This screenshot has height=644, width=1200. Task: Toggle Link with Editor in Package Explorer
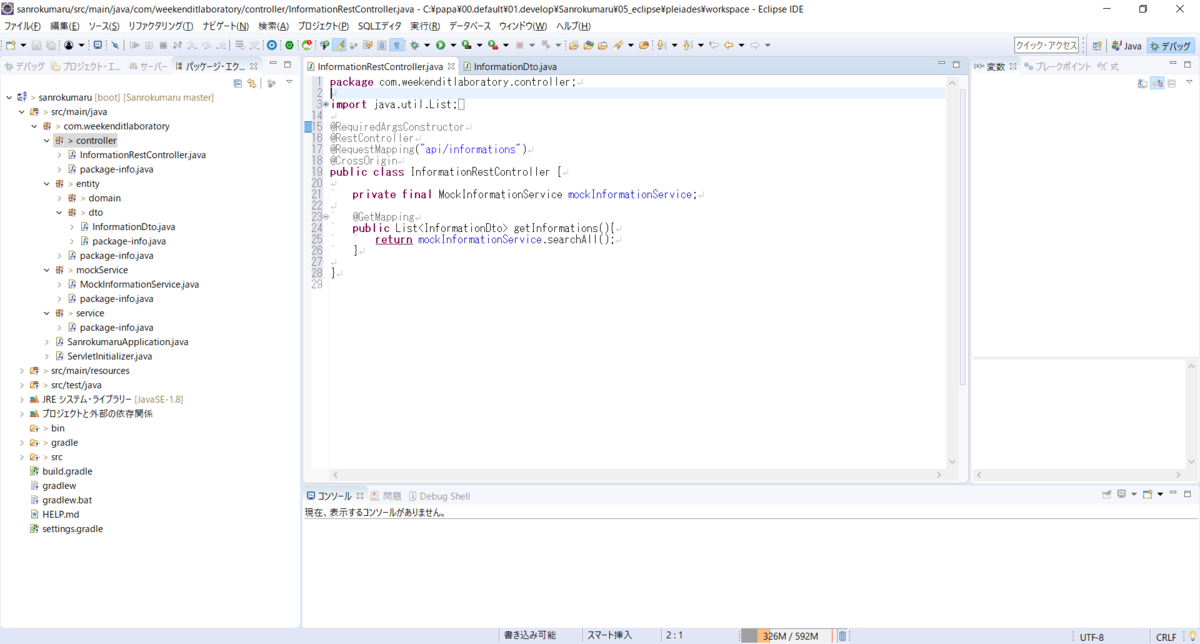(252, 83)
